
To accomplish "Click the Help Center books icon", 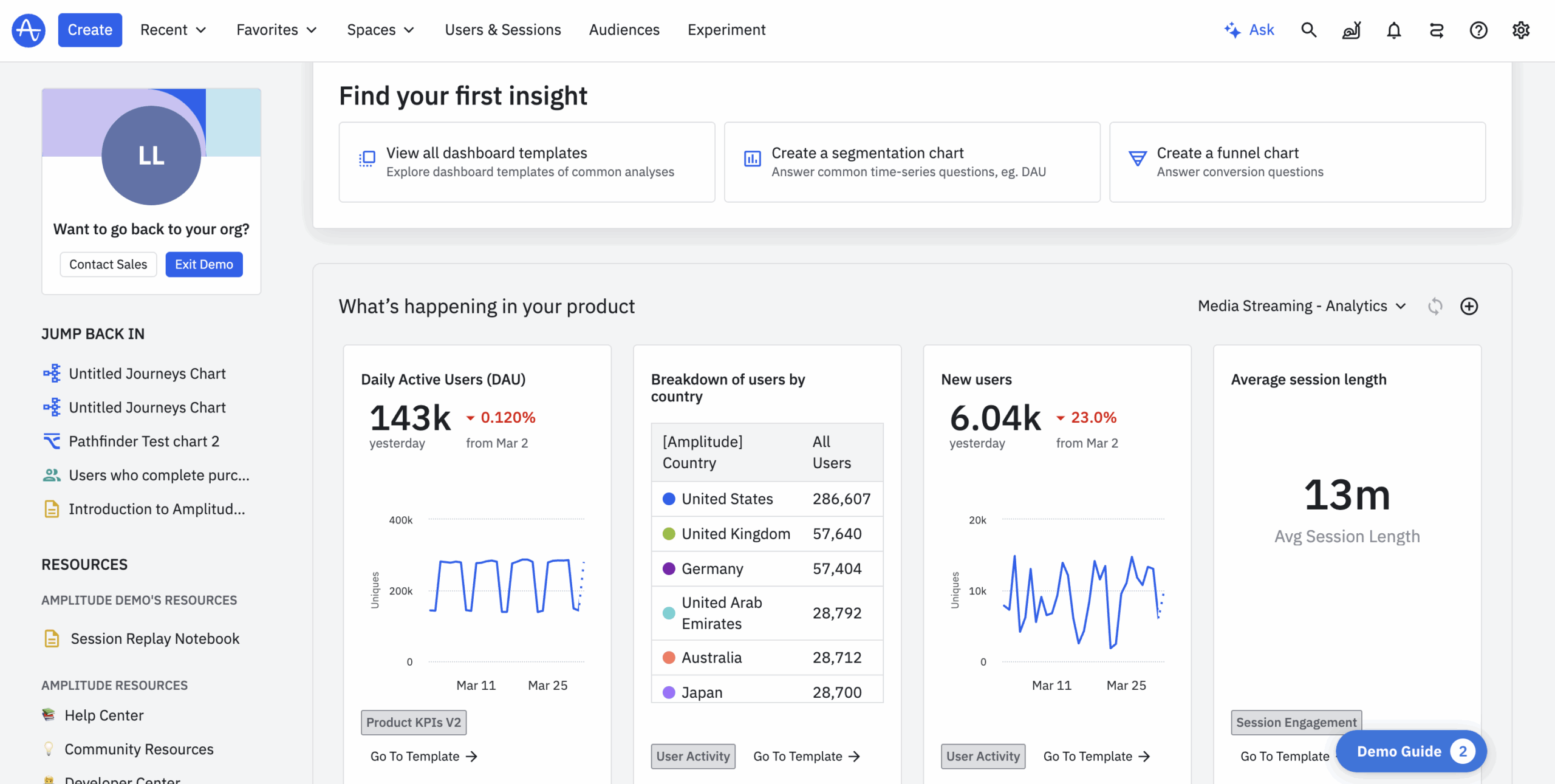I will coord(49,715).
